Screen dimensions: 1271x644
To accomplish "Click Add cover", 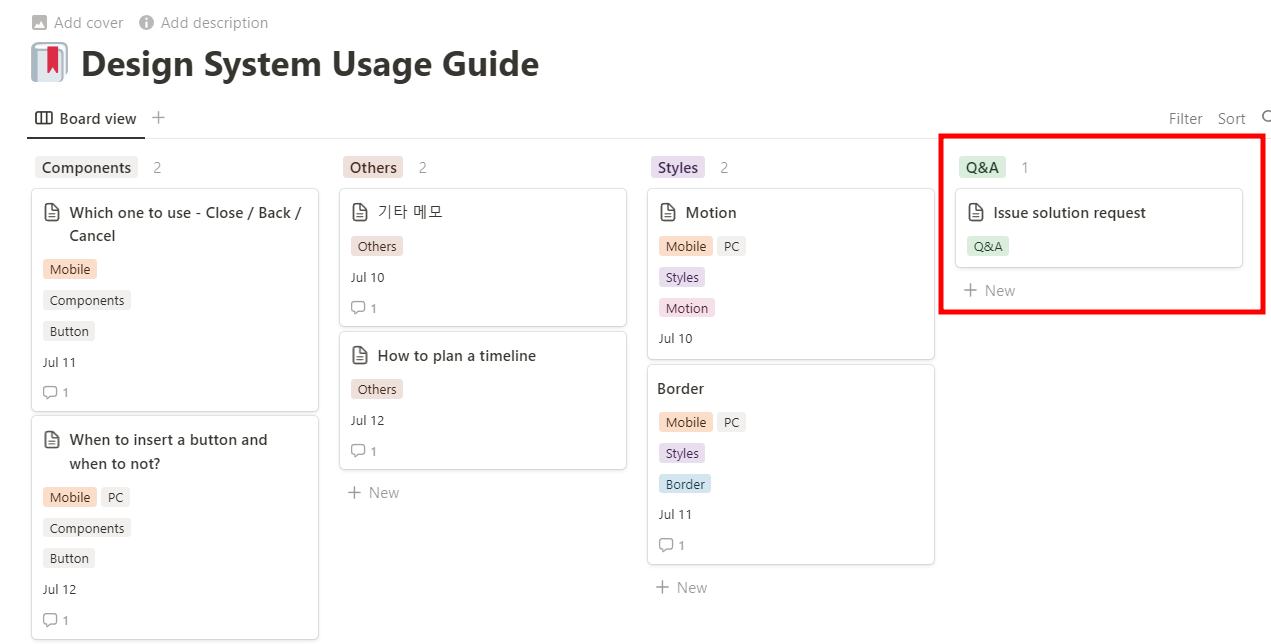I will [78, 22].
